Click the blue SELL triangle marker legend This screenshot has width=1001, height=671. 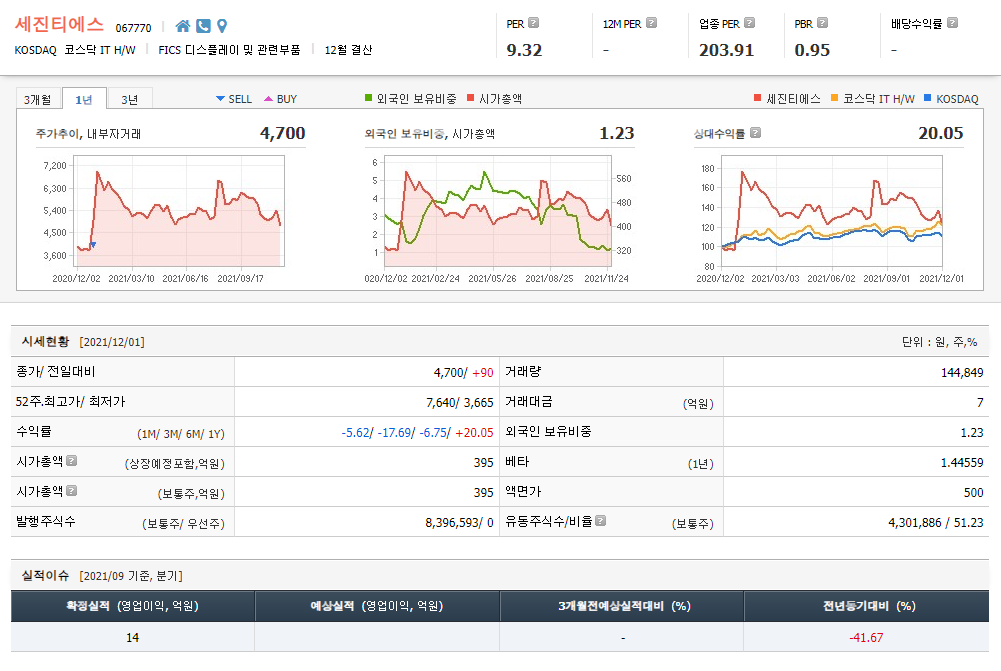pos(220,98)
